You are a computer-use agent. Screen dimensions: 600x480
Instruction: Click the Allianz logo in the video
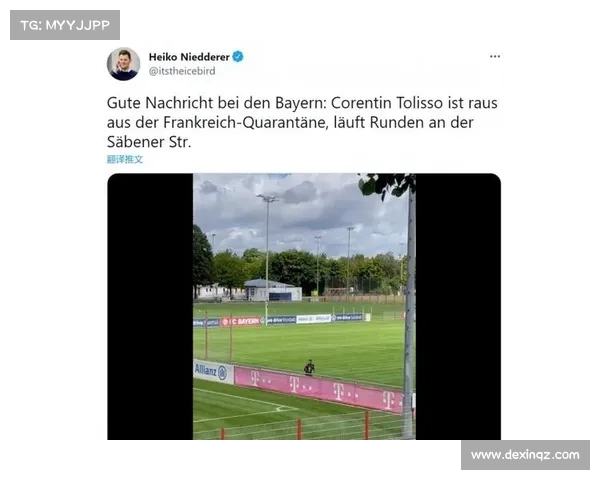211,371
